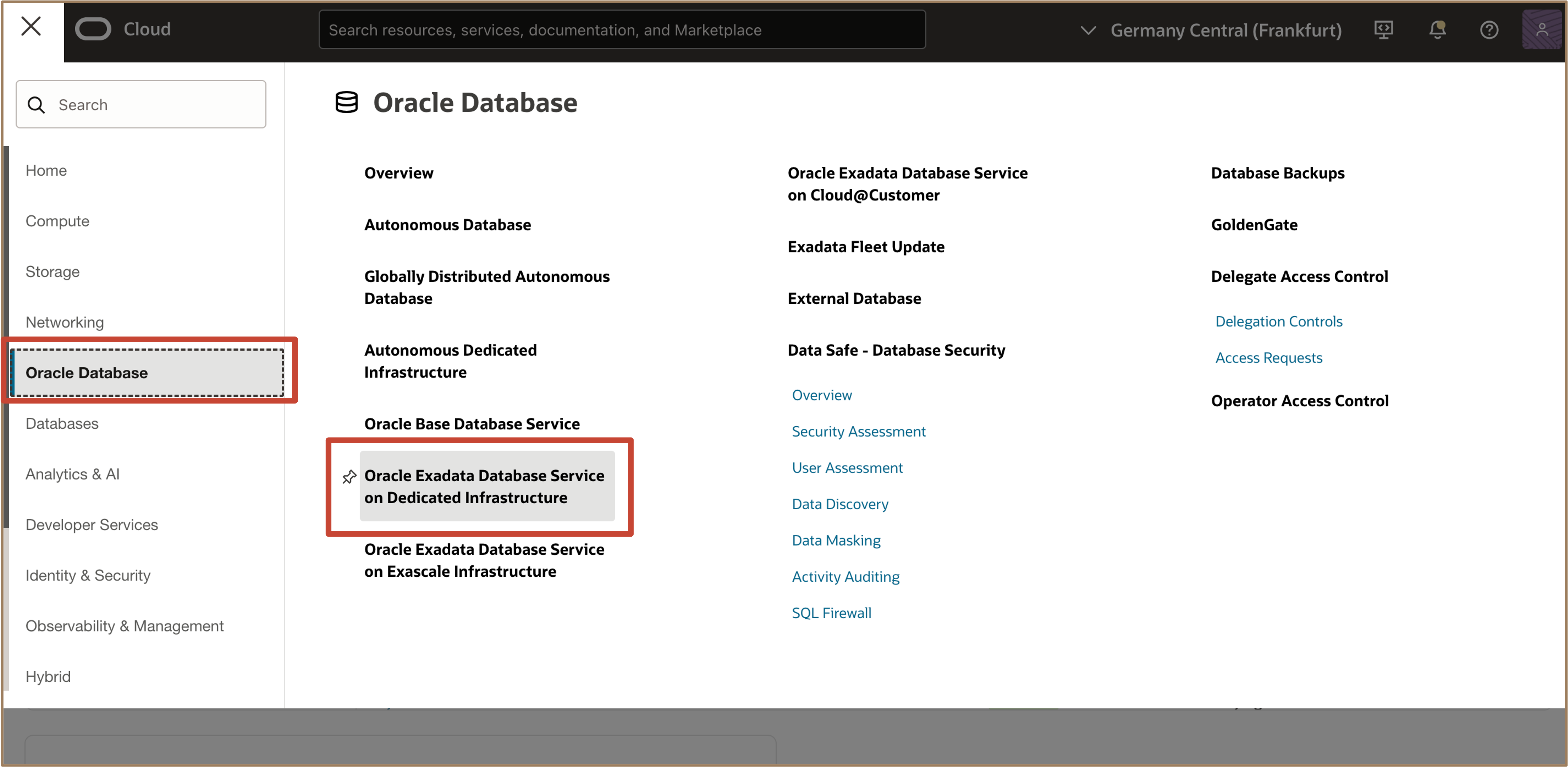
Task: Open SQL Firewall
Action: tap(832, 613)
